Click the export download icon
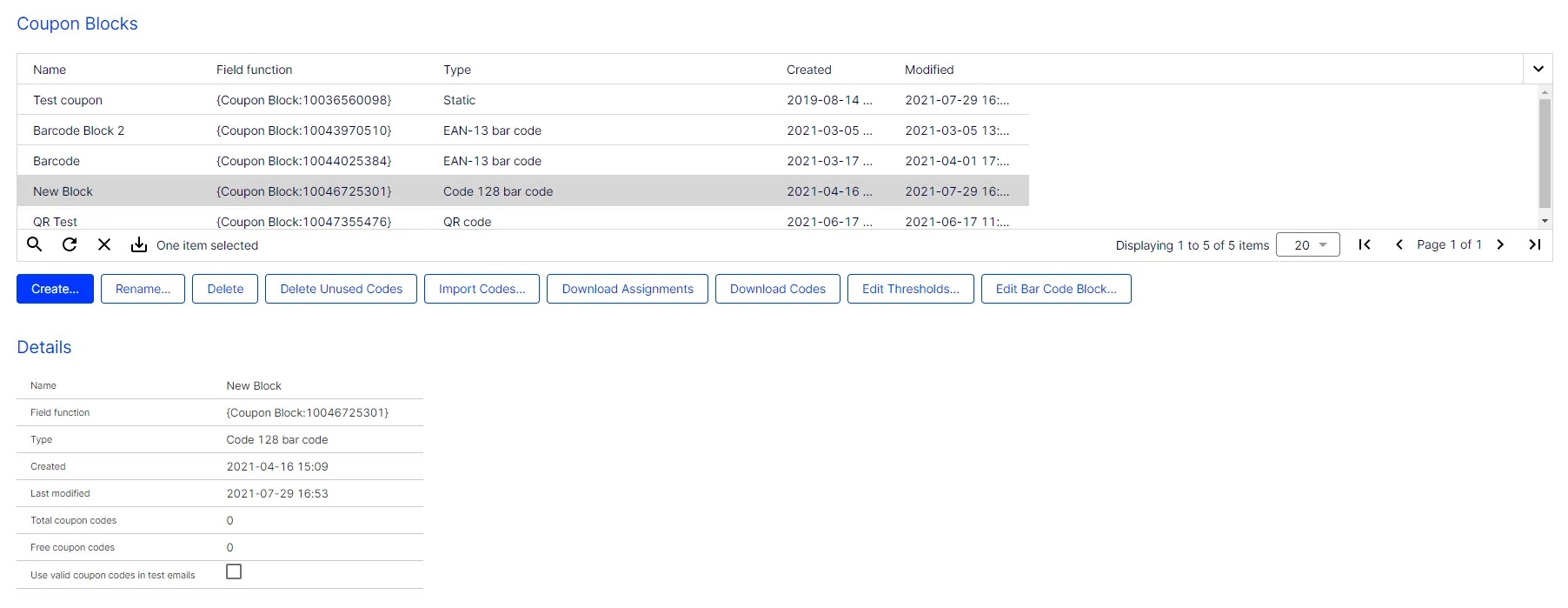Viewport: 1568px width, 608px height. (x=139, y=244)
